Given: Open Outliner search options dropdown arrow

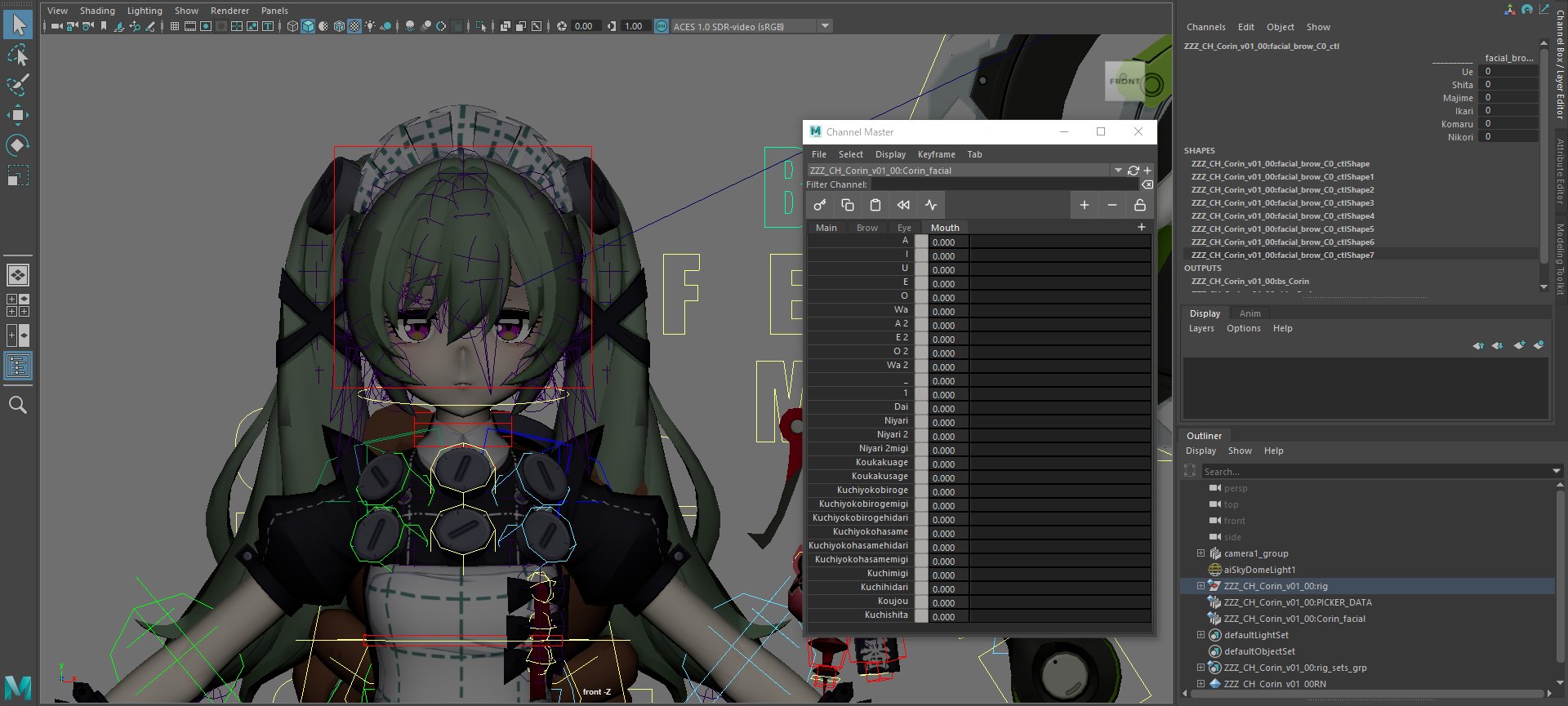Looking at the screenshot, I should click(1556, 471).
